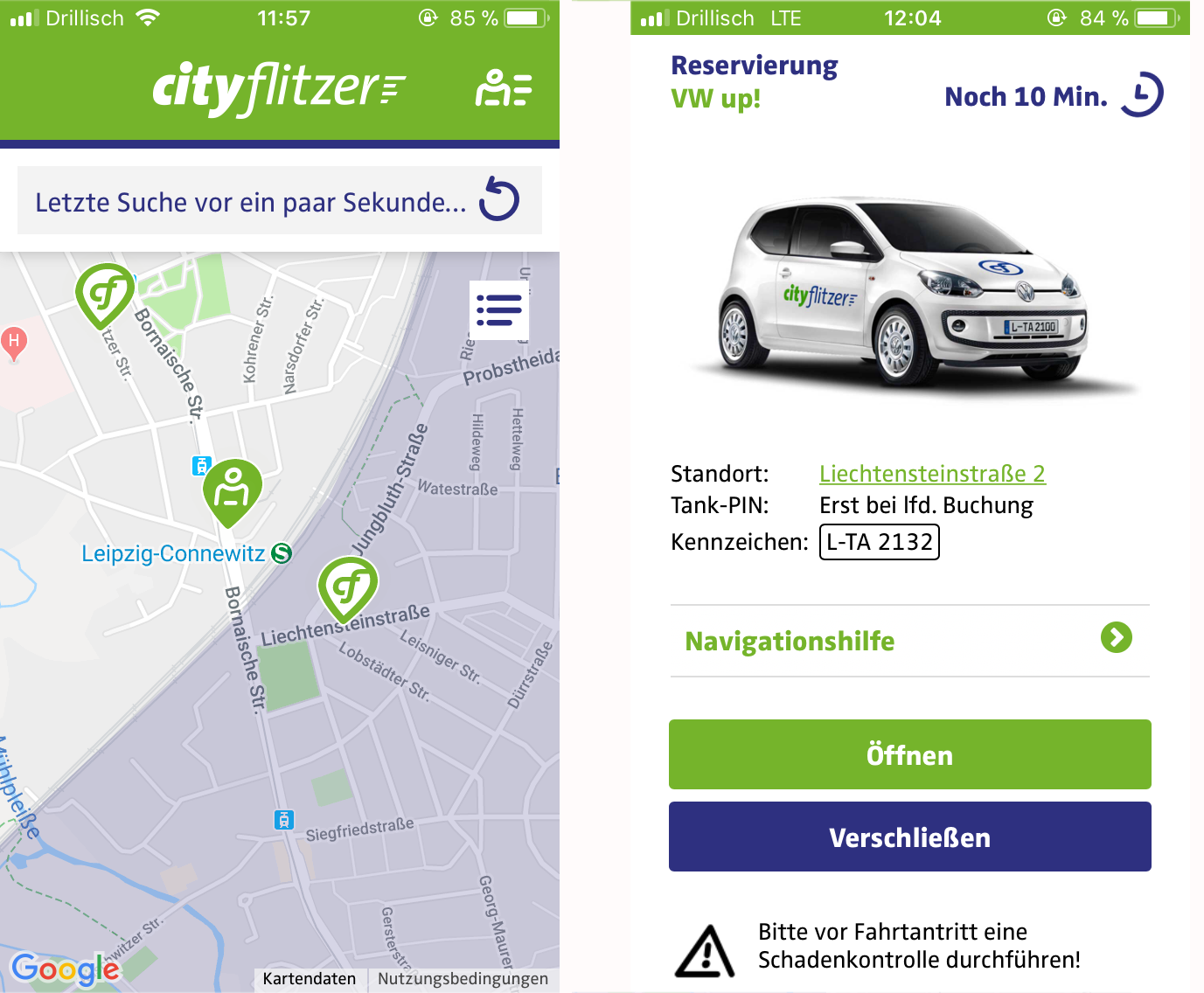Open the Navigationshilfe row
Screen dimensions: 1204x993
click(x=910, y=641)
